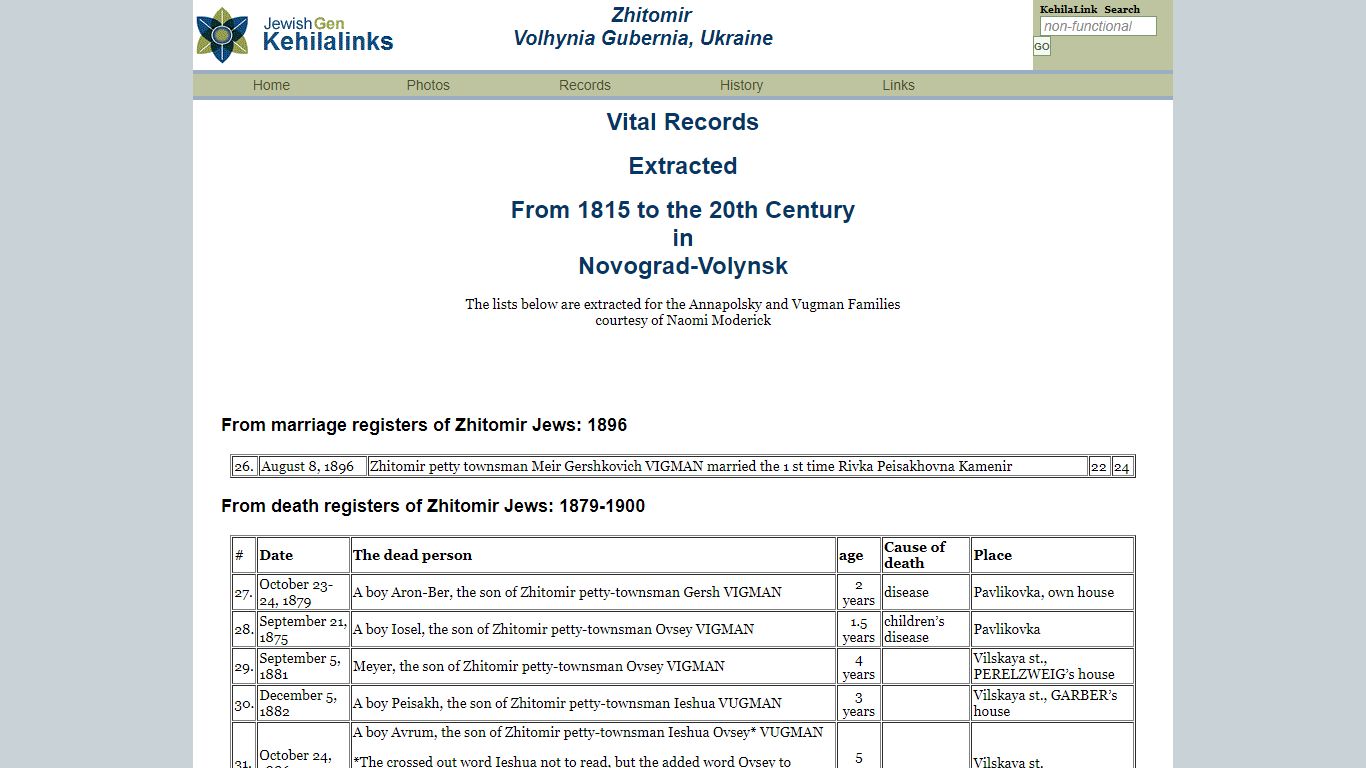Click 'Vilskaya st., PERELZWEIG's house' cell
The image size is (1366, 768).
point(1052,666)
